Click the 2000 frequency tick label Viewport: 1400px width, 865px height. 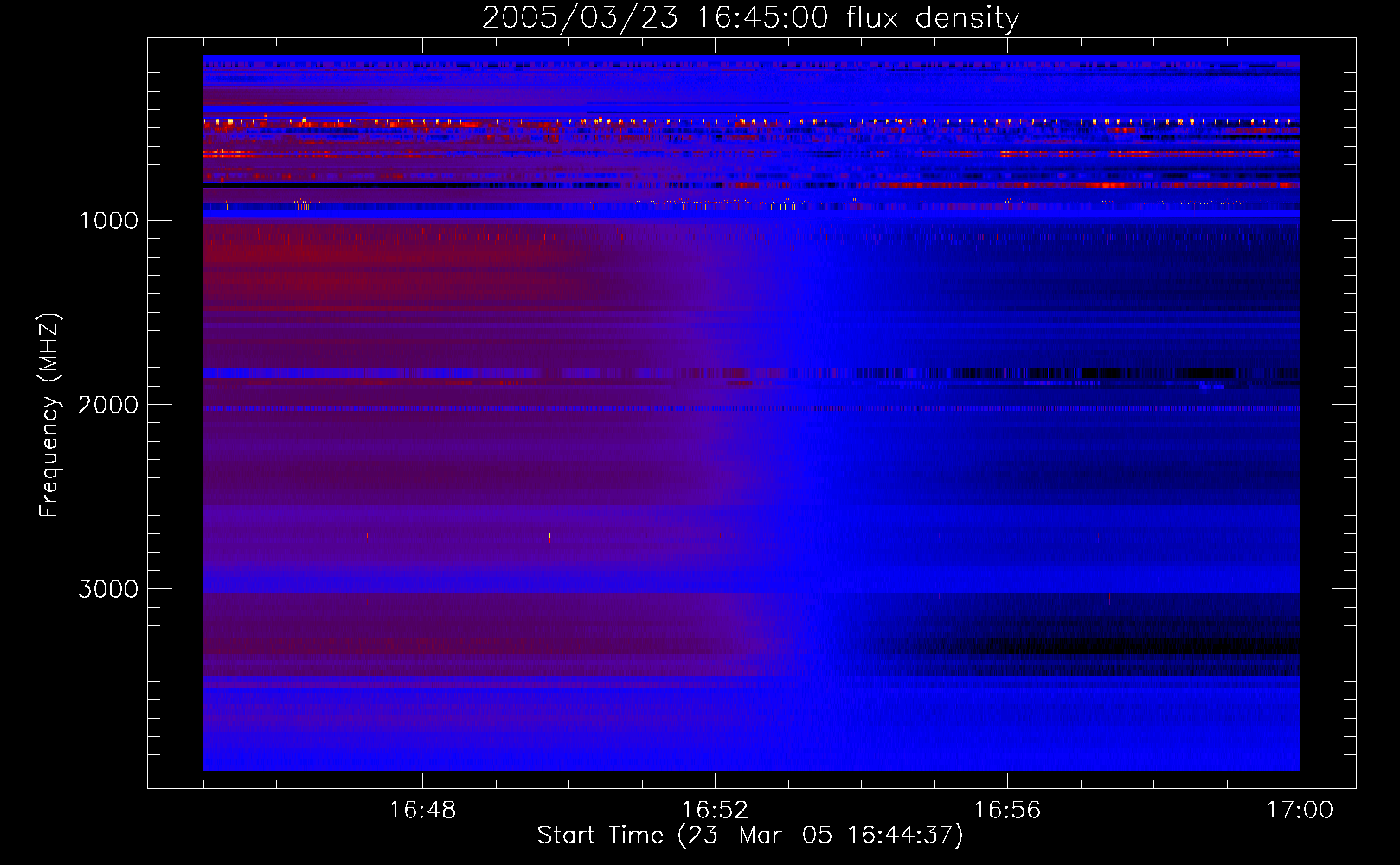coord(108,405)
